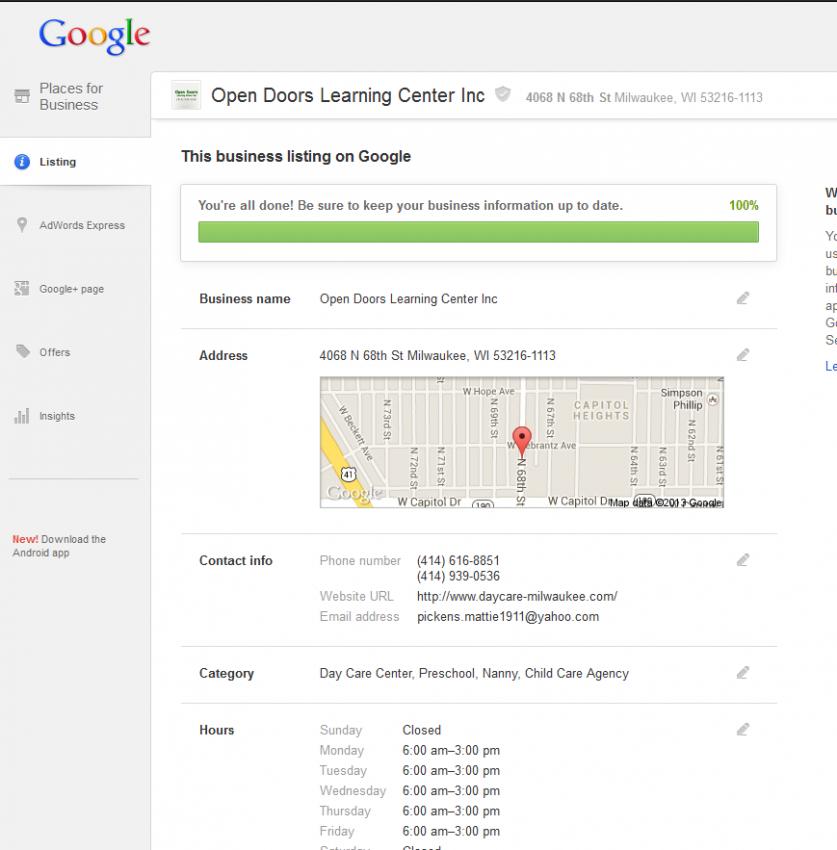Image resolution: width=837 pixels, height=850 pixels.
Task: Open website URL daycare-milwaukee.com
Action: 517,597
